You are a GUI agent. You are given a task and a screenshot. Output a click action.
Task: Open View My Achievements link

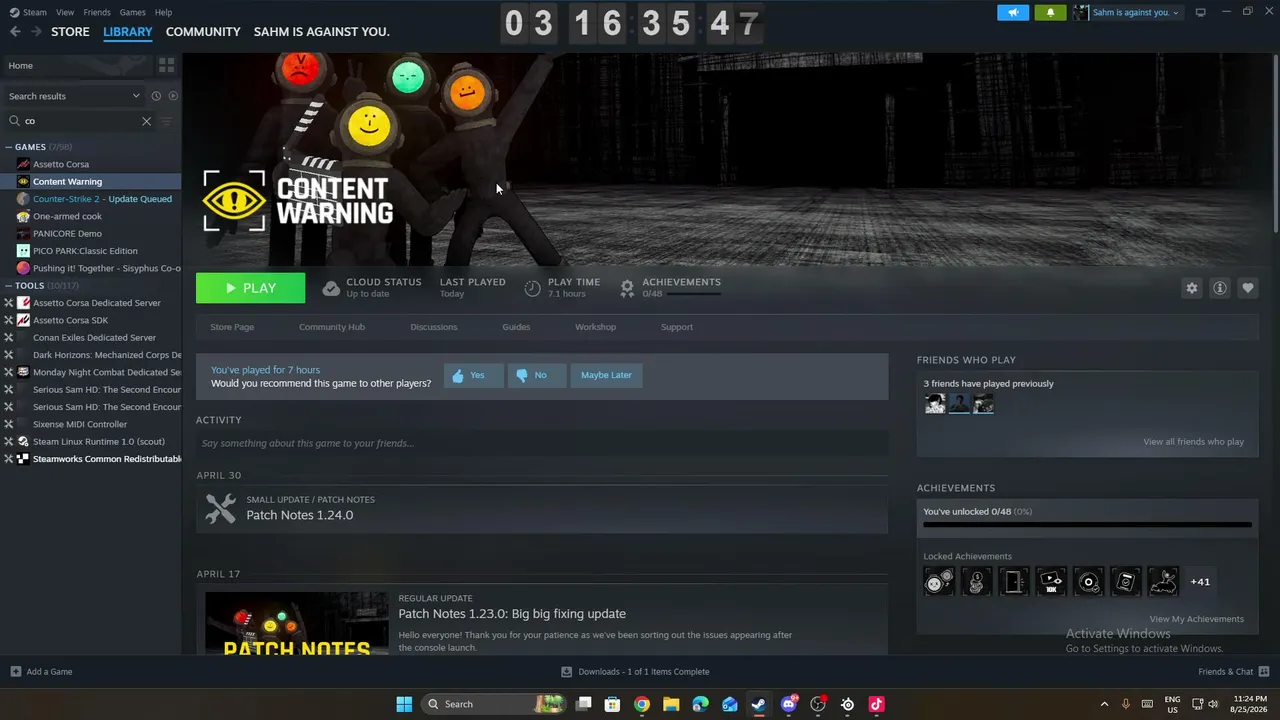pos(1197,619)
